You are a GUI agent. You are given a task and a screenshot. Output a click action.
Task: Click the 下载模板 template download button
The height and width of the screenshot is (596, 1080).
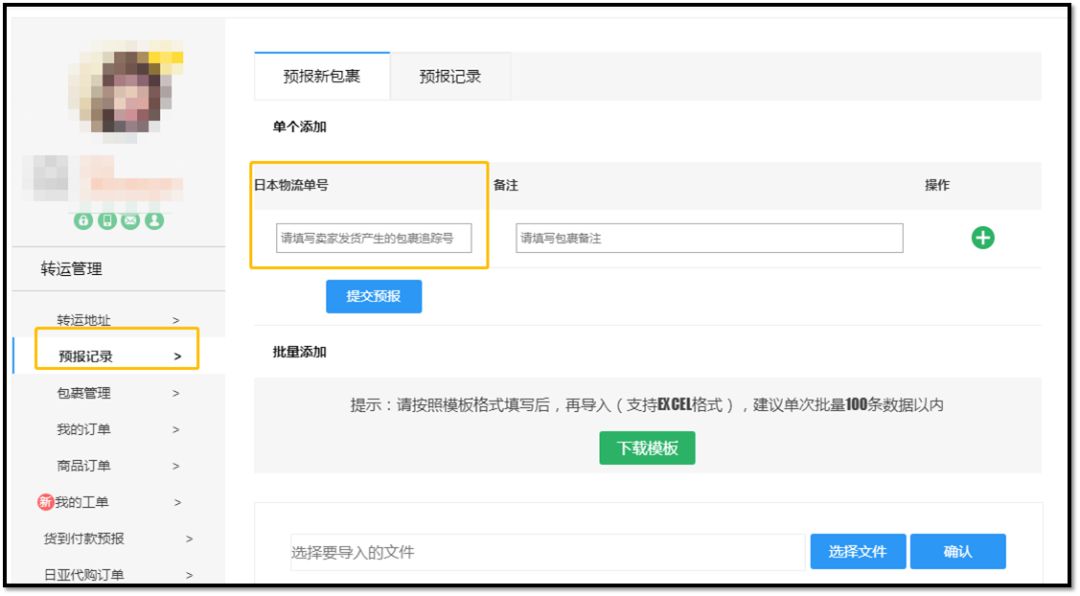[647, 448]
